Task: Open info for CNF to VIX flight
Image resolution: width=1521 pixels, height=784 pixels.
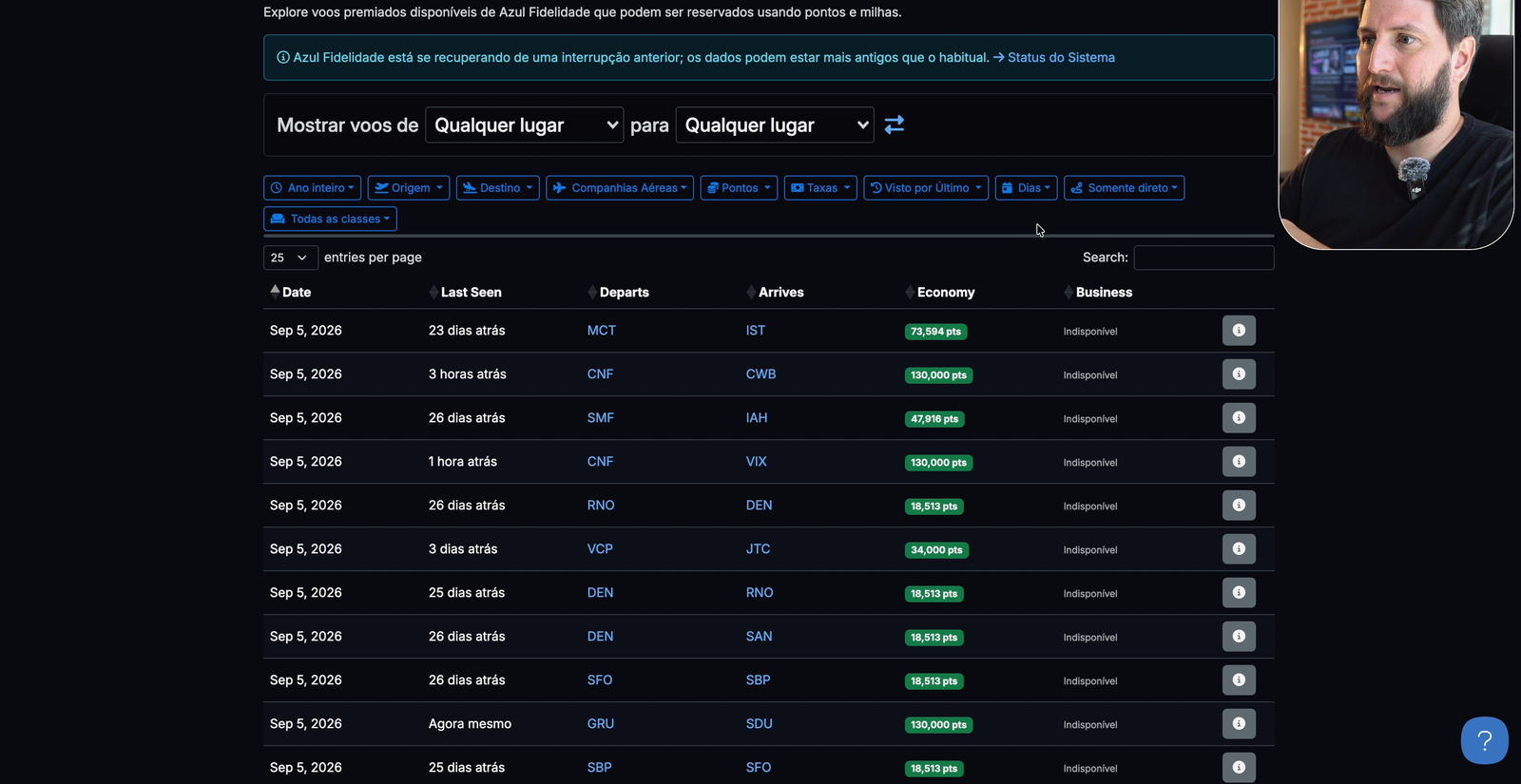Action: 1239,462
